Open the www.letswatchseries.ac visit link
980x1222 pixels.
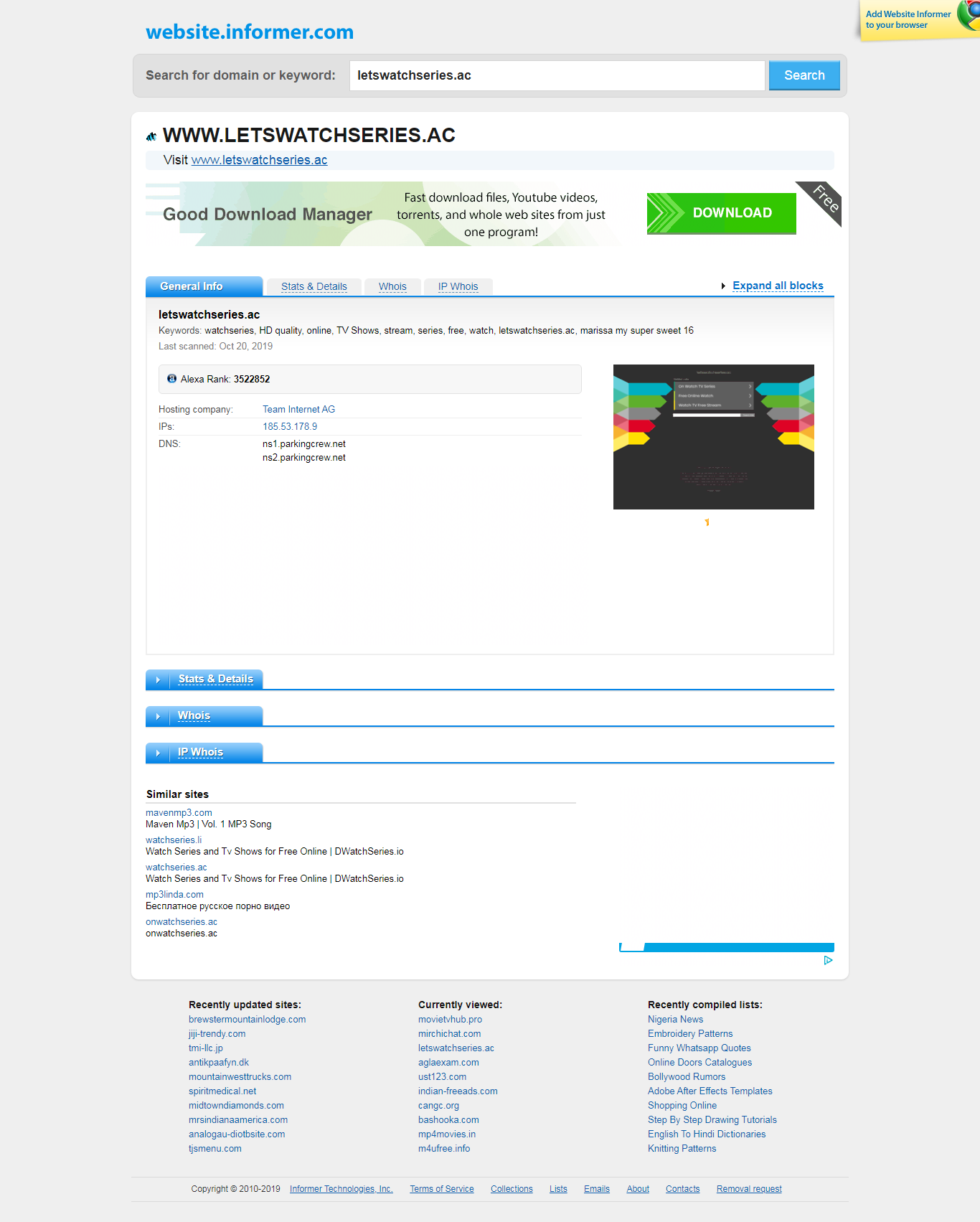tap(259, 160)
